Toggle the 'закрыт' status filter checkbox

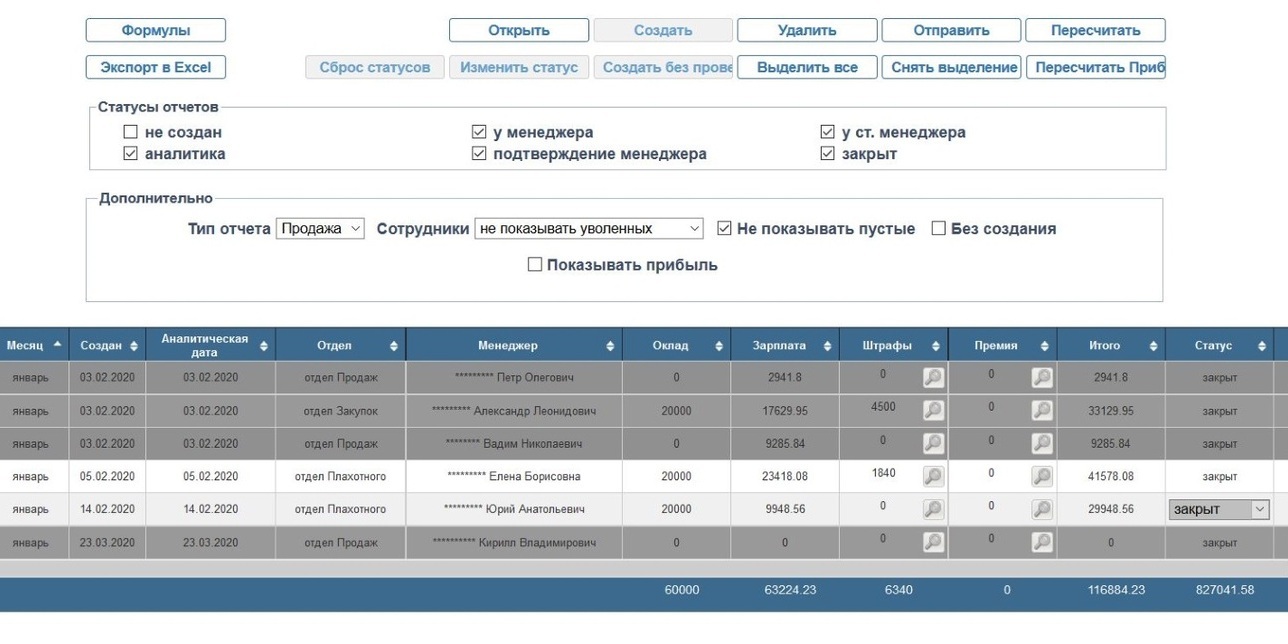827,154
